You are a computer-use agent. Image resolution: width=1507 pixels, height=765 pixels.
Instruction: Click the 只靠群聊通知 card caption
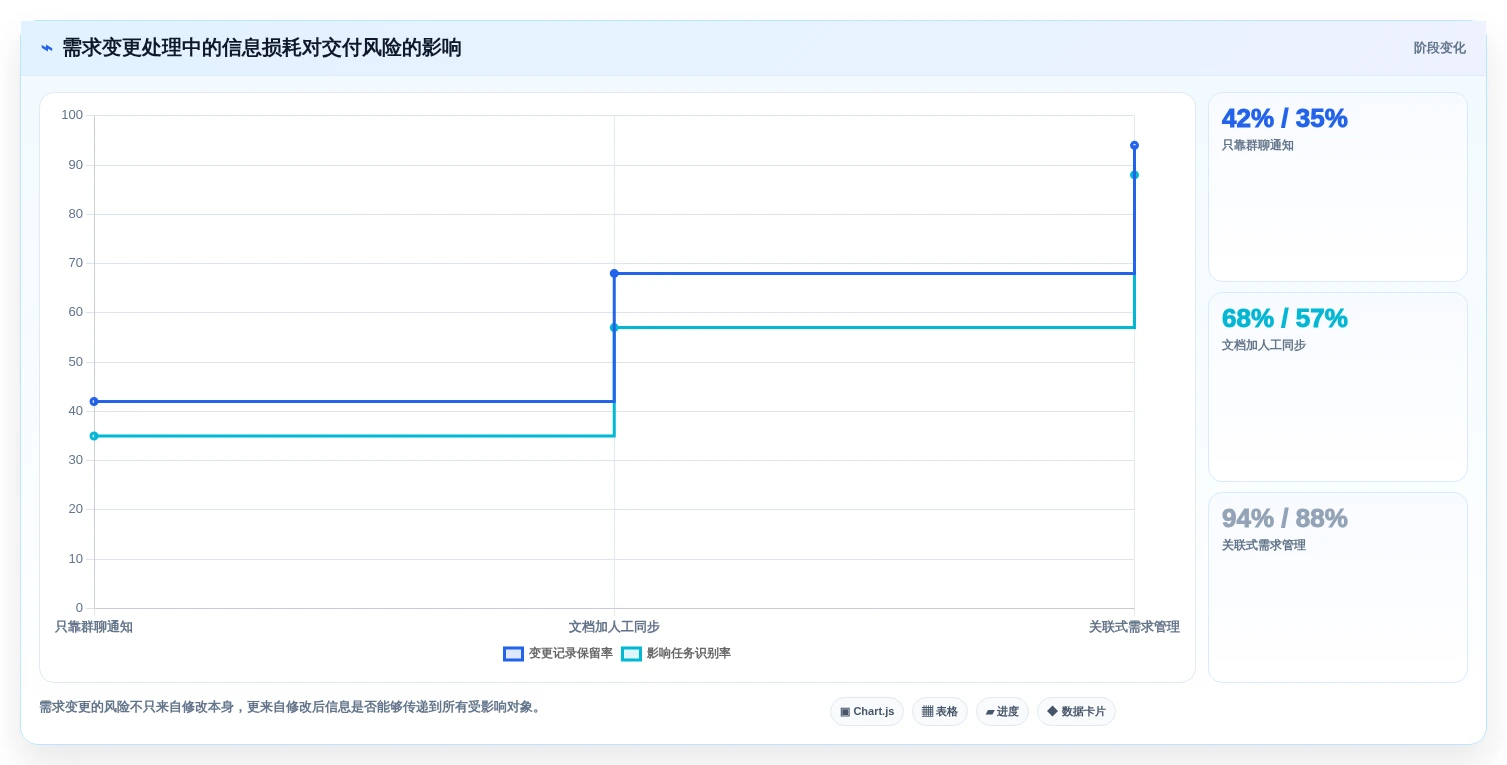pos(1258,145)
